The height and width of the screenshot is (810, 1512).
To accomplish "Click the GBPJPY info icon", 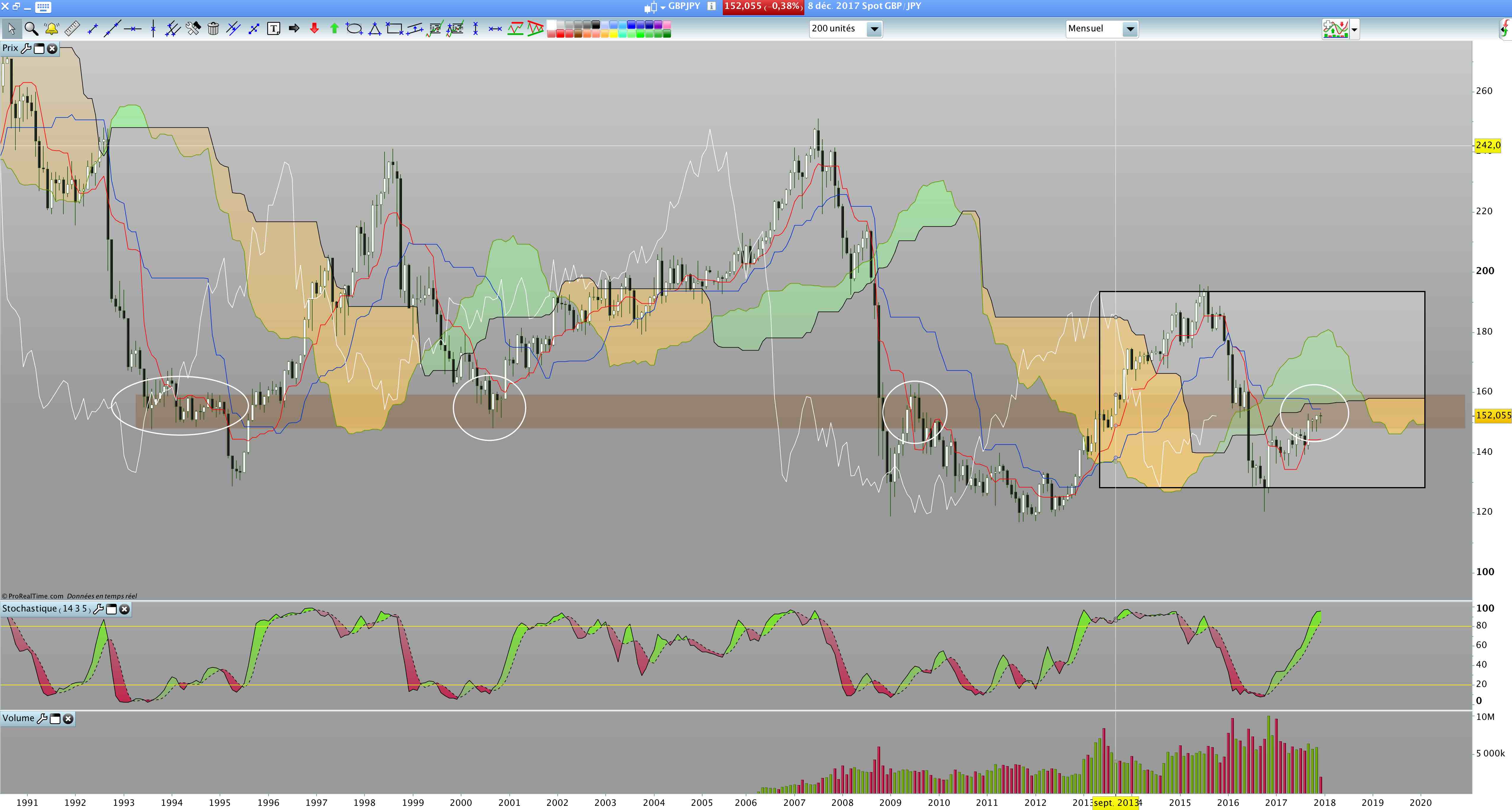I will 711,6.
